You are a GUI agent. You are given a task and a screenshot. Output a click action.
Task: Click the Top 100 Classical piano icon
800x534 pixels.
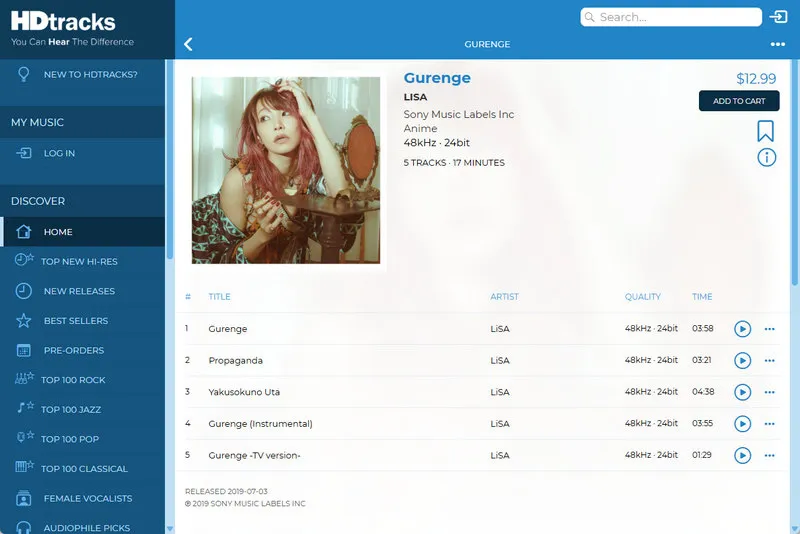[24, 466]
